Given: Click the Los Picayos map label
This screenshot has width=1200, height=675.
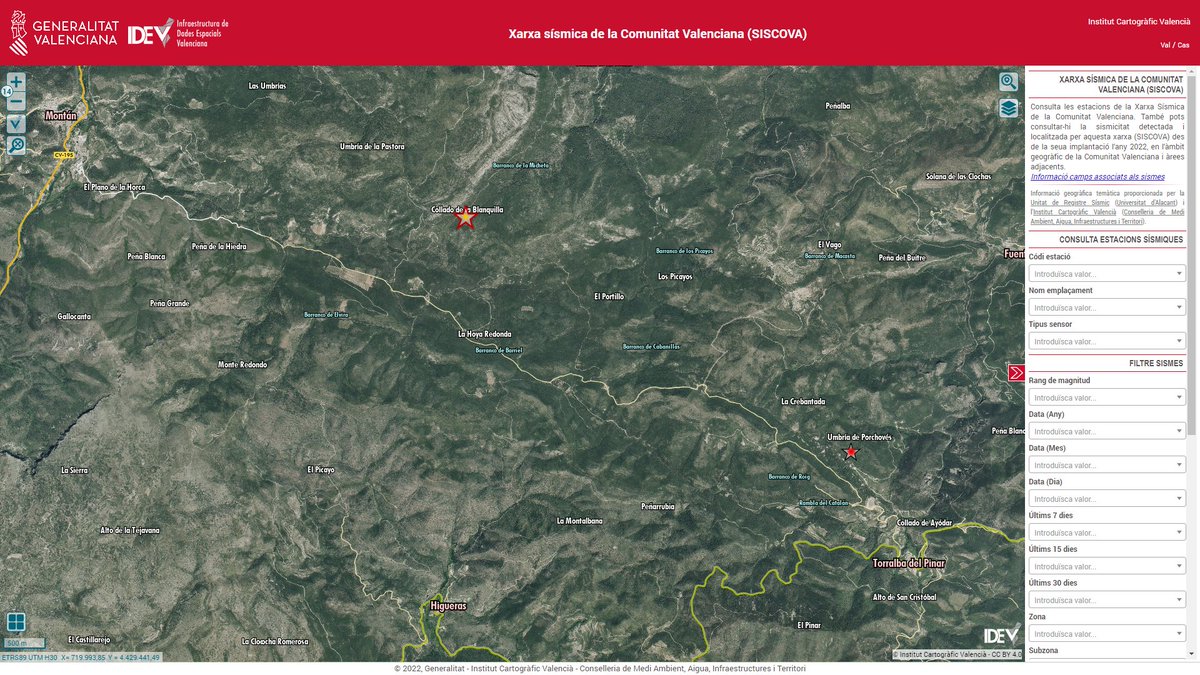Looking at the screenshot, I should pos(675,276).
